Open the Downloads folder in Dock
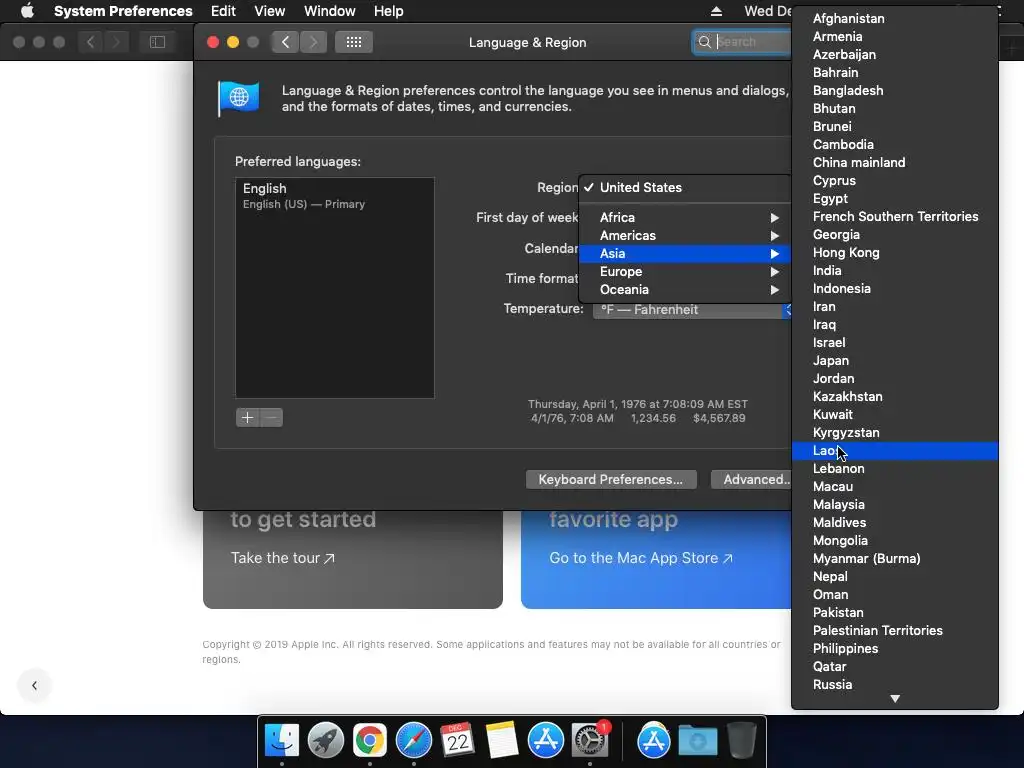Screen dimensions: 1024x768 point(697,741)
